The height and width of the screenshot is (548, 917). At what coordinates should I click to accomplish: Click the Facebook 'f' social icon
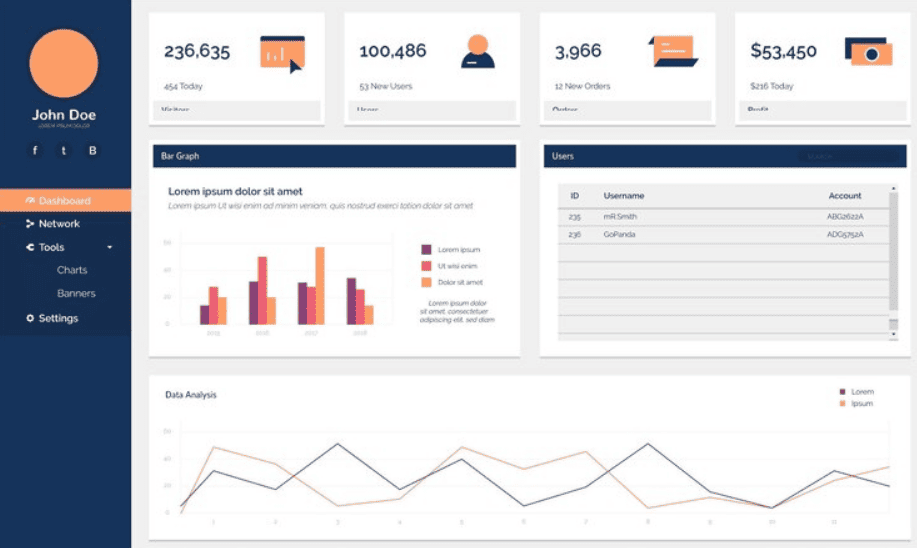coord(35,151)
